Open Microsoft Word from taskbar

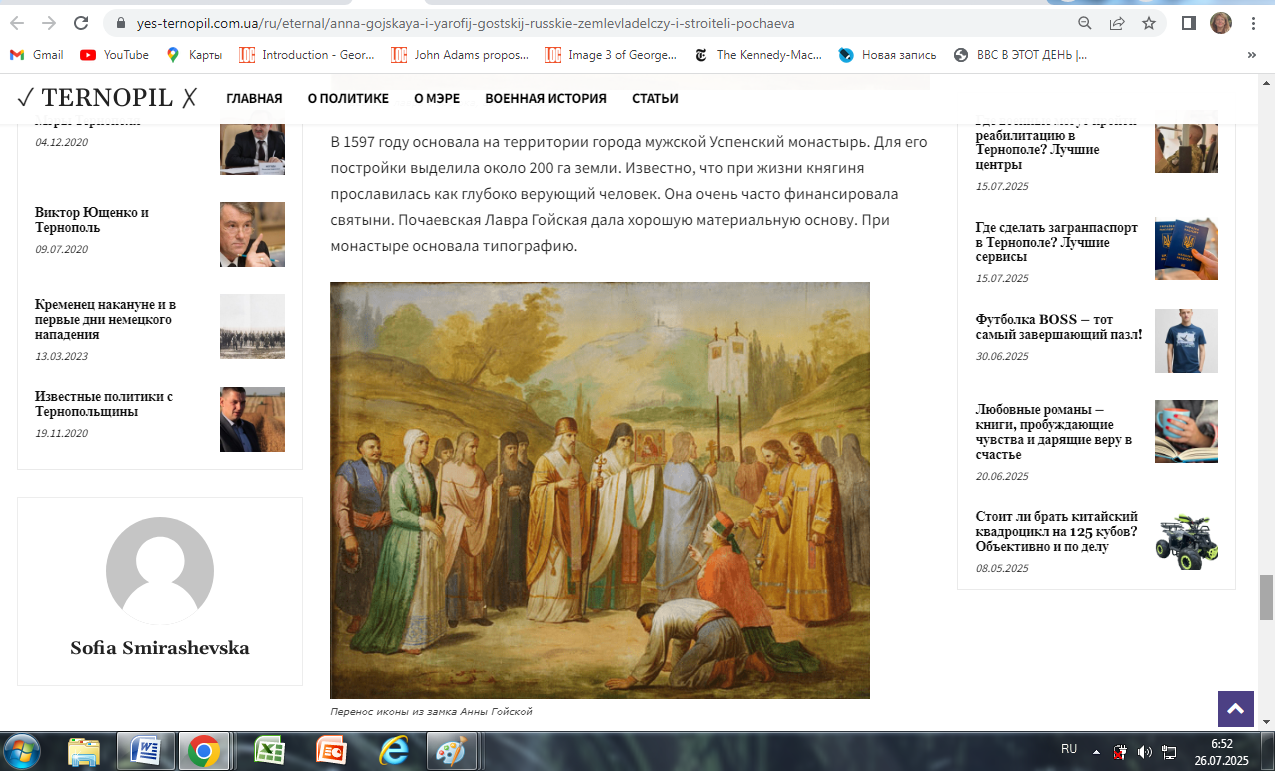click(146, 752)
